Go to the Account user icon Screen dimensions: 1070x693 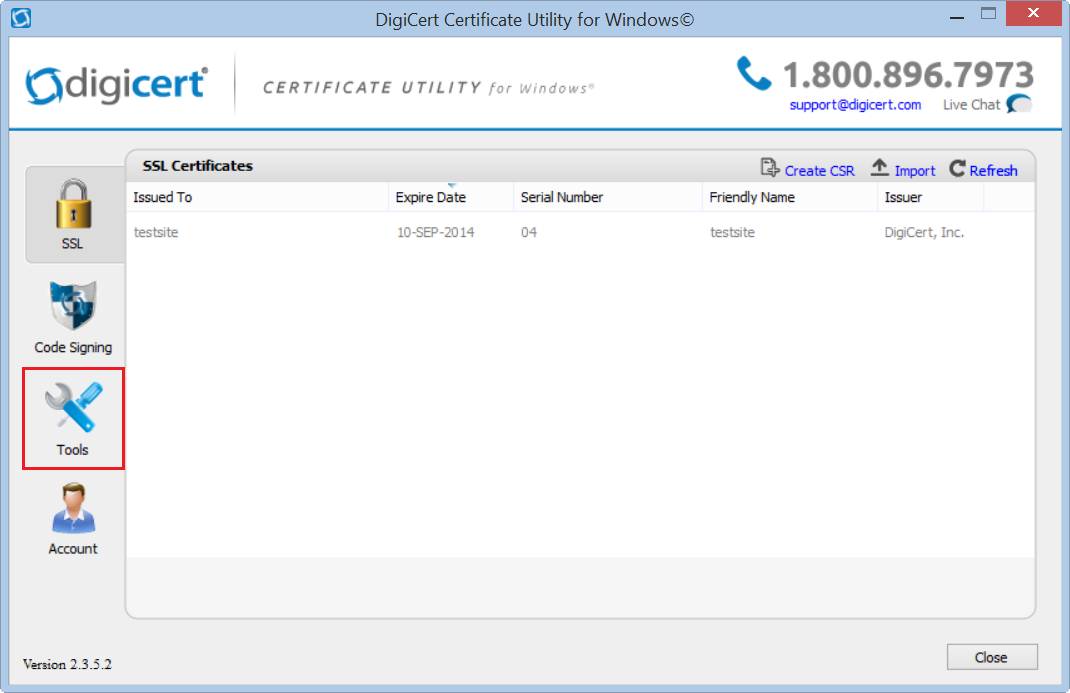(x=73, y=510)
